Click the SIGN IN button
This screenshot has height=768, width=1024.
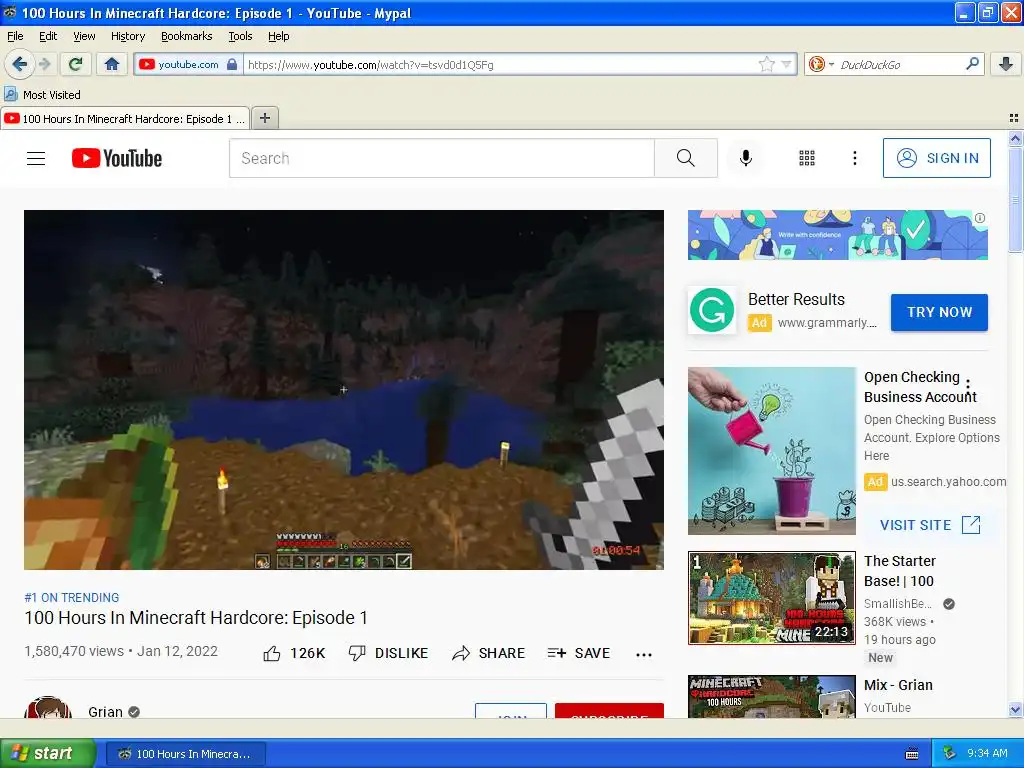coord(936,158)
